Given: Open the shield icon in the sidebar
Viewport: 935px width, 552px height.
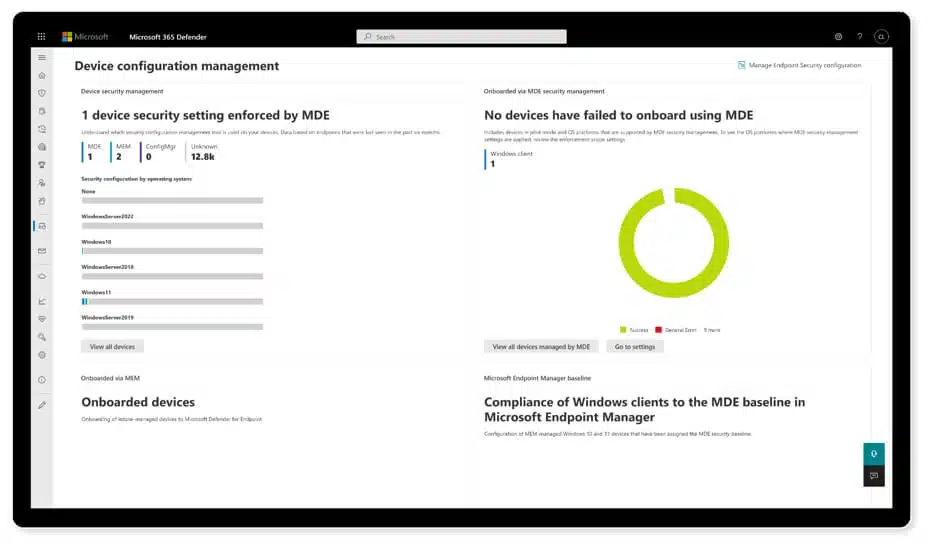Looking at the screenshot, I should (x=42, y=93).
